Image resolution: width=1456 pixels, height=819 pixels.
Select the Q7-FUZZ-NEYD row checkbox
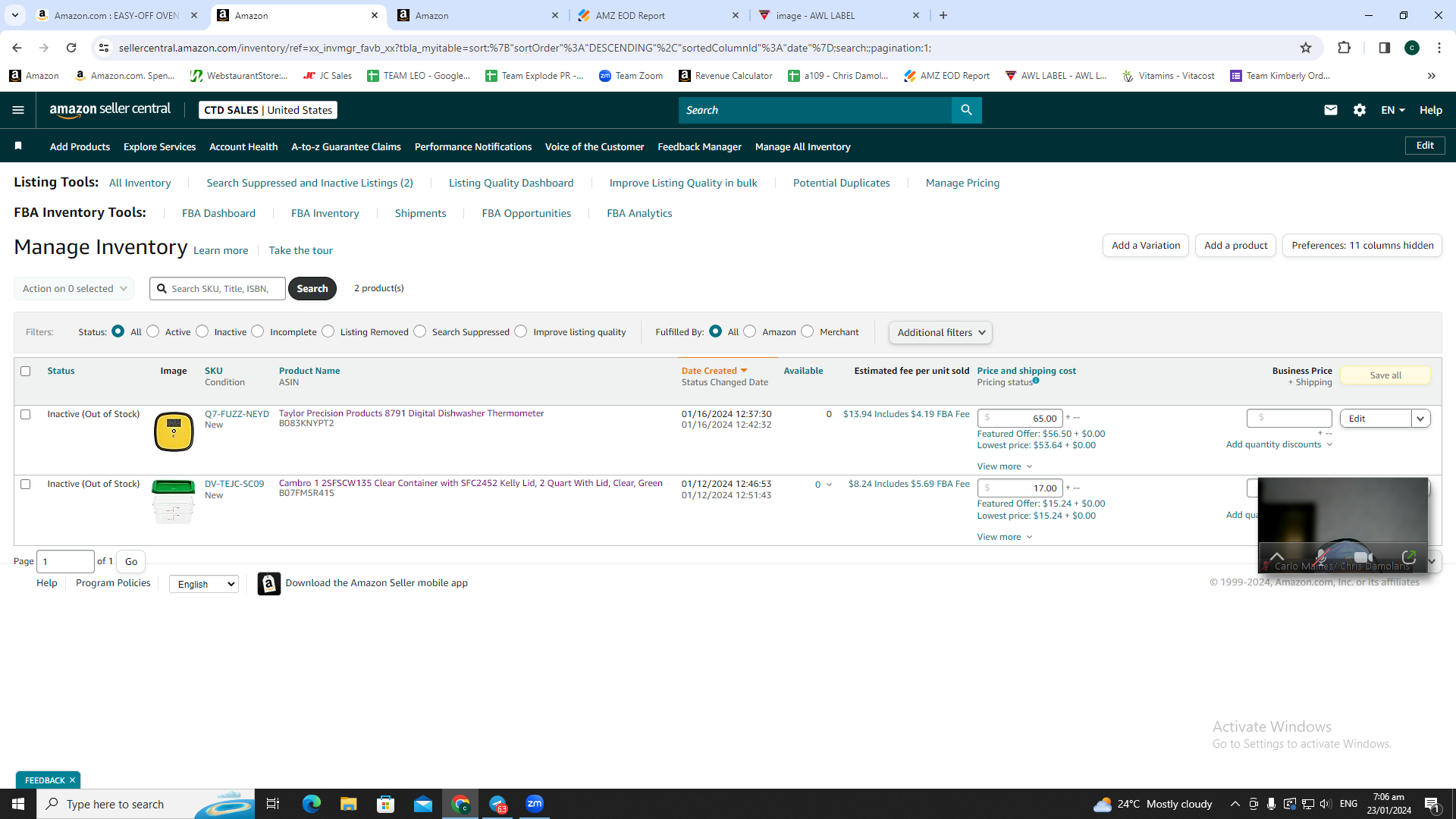pos(26,415)
